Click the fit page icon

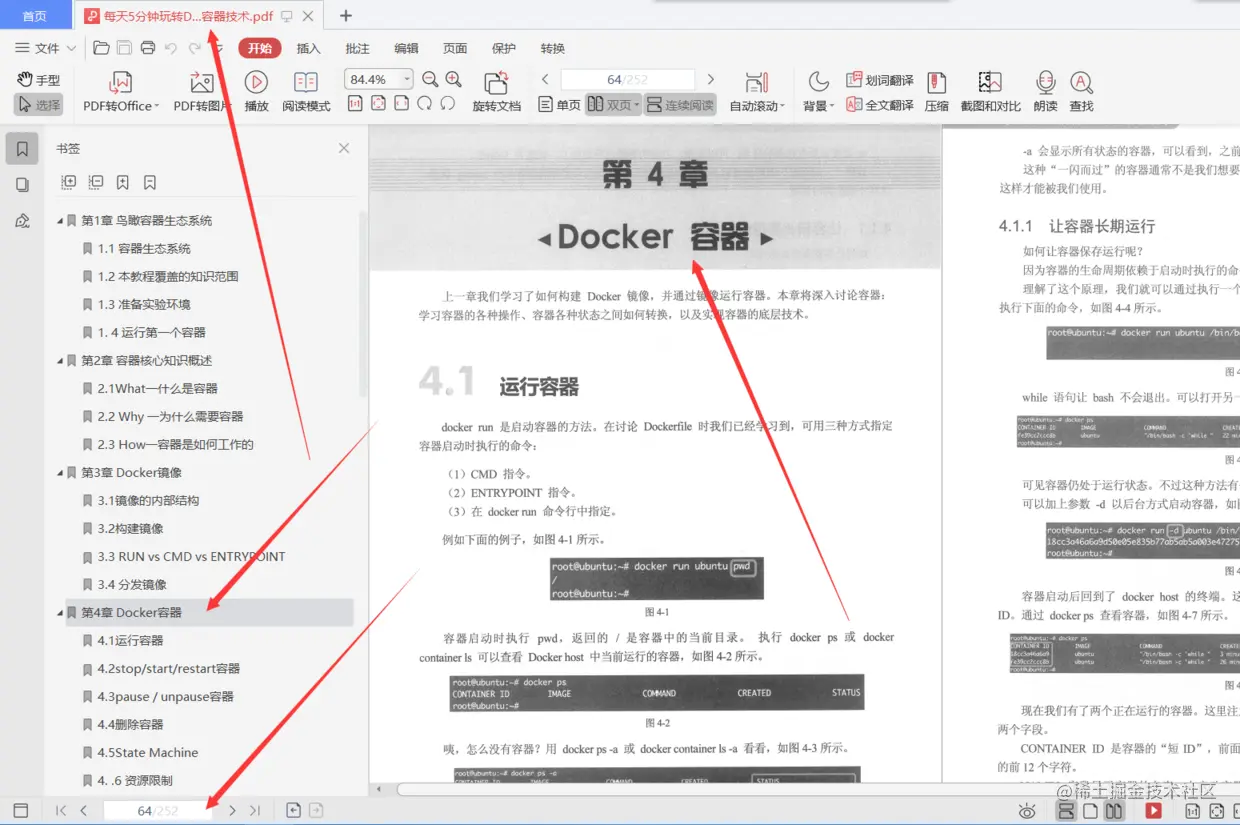pyautogui.click(x=378, y=104)
